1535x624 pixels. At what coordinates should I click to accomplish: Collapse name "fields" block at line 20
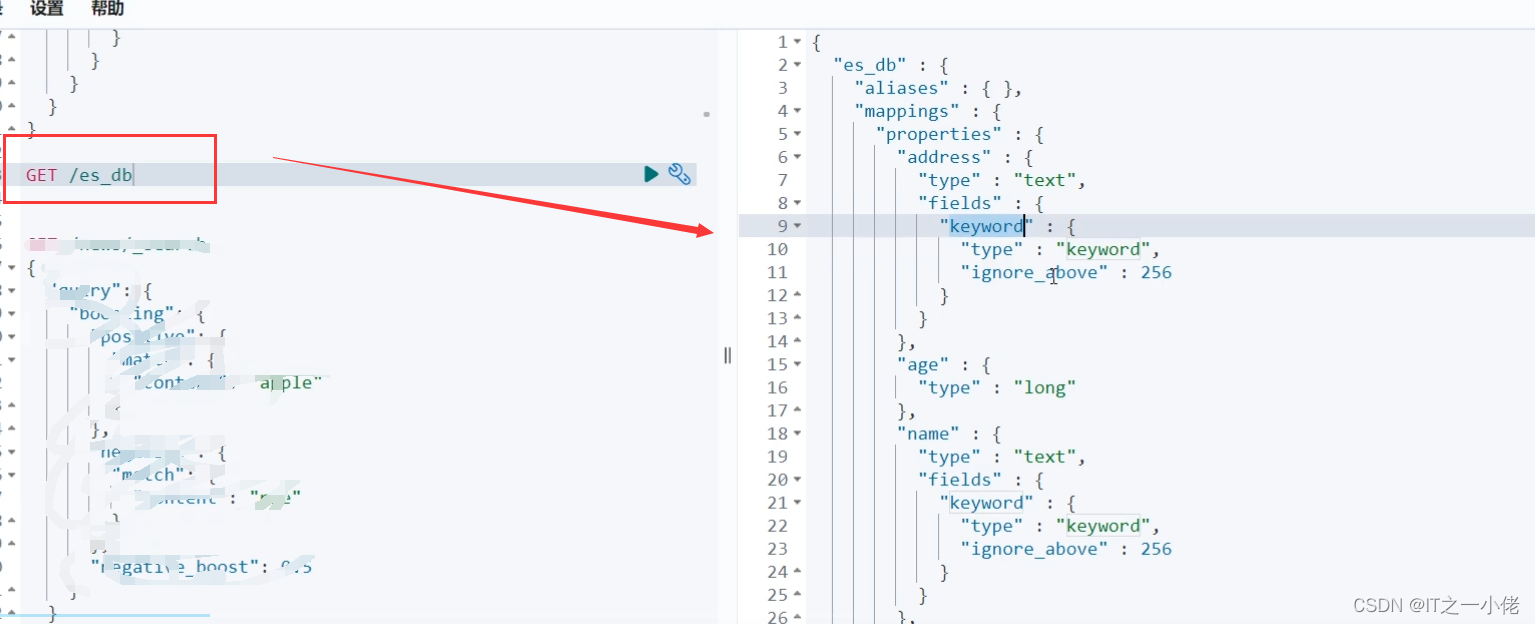797,480
